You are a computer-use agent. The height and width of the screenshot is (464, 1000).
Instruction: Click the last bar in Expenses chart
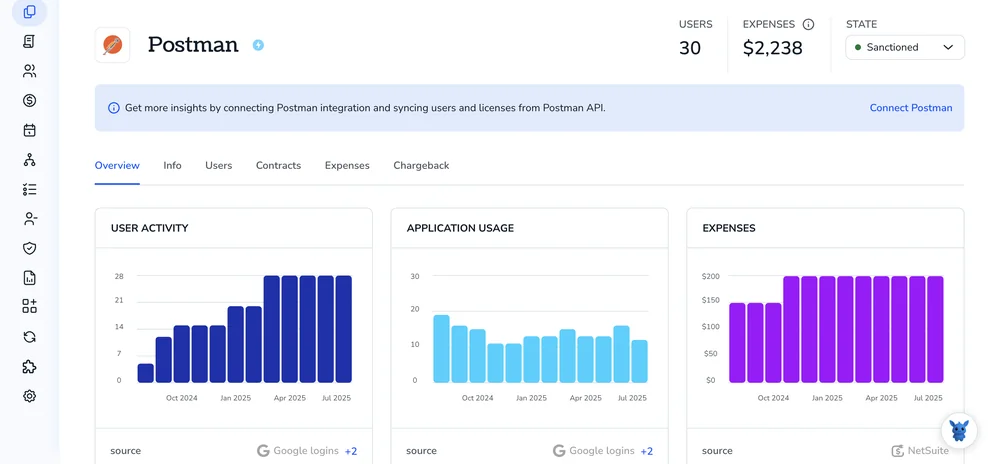click(x=936, y=329)
